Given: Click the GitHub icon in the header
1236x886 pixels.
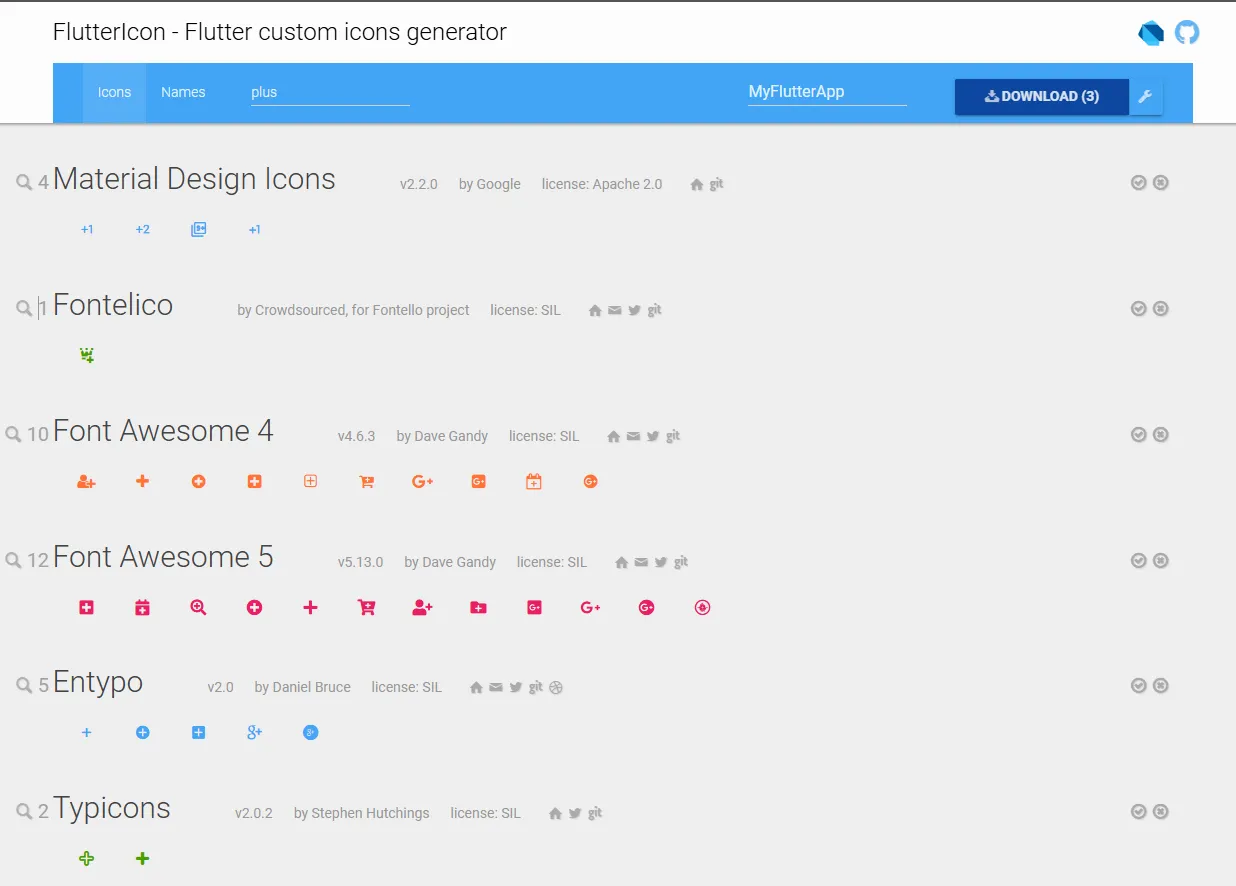Looking at the screenshot, I should pos(1186,33).
